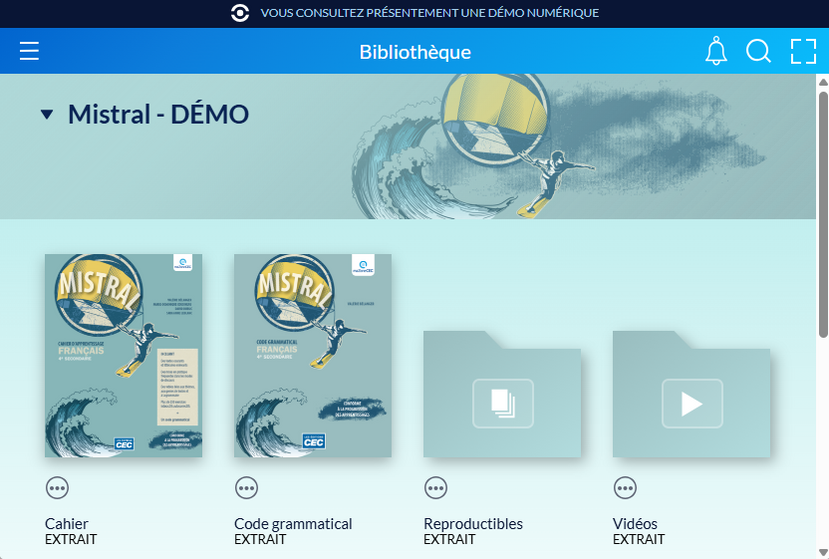Open notifications bell
Image resolution: width=829 pixels, height=559 pixels.
(x=716, y=51)
